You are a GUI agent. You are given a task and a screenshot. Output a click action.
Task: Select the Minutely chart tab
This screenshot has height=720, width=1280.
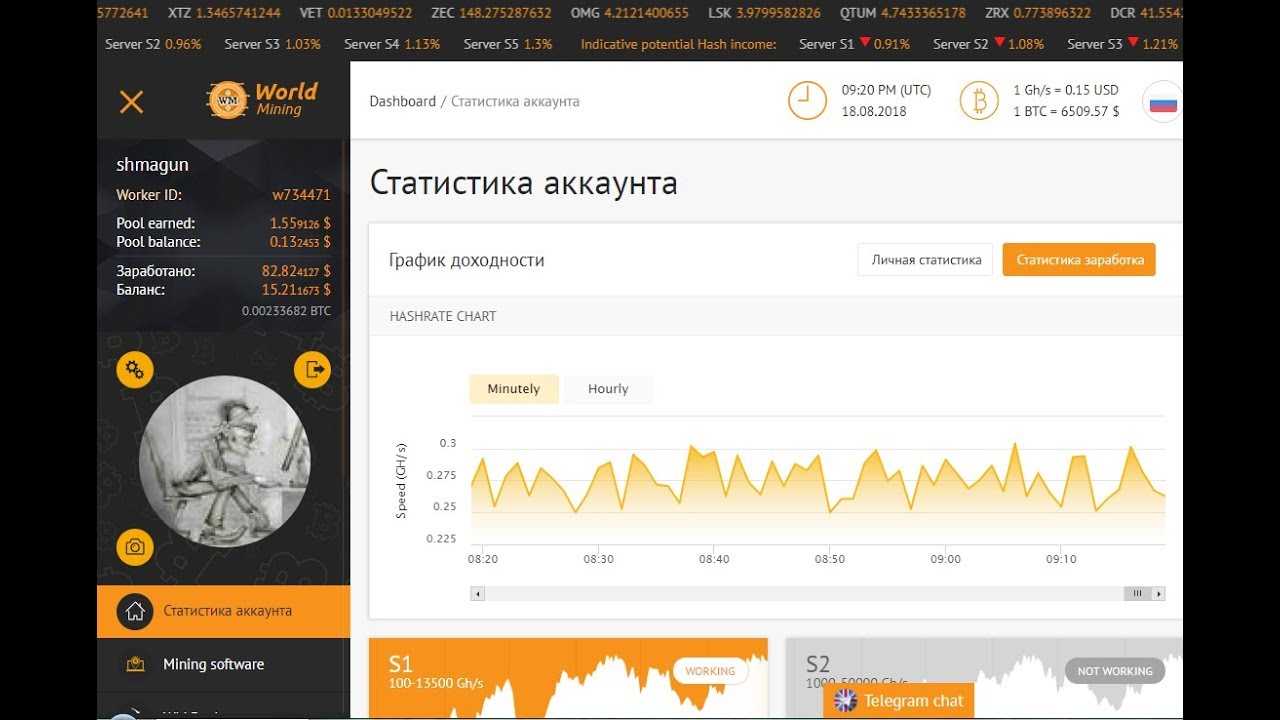click(514, 389)
